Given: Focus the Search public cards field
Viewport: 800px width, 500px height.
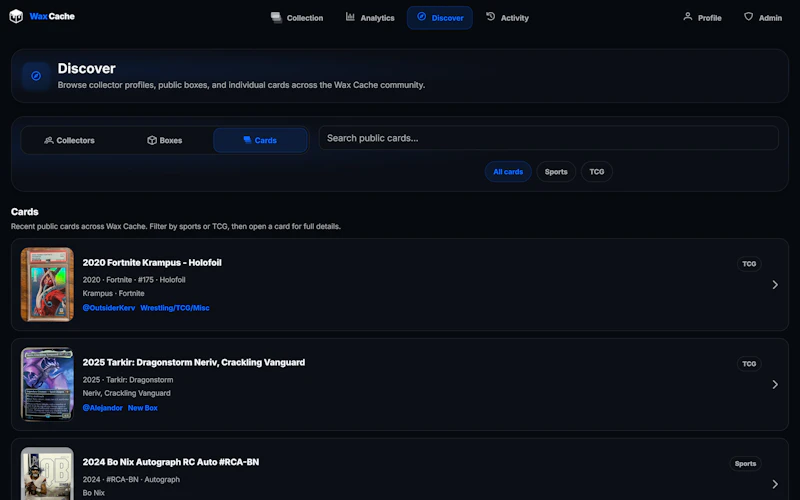Looking at the screenshot, I should tap(548, 138).
